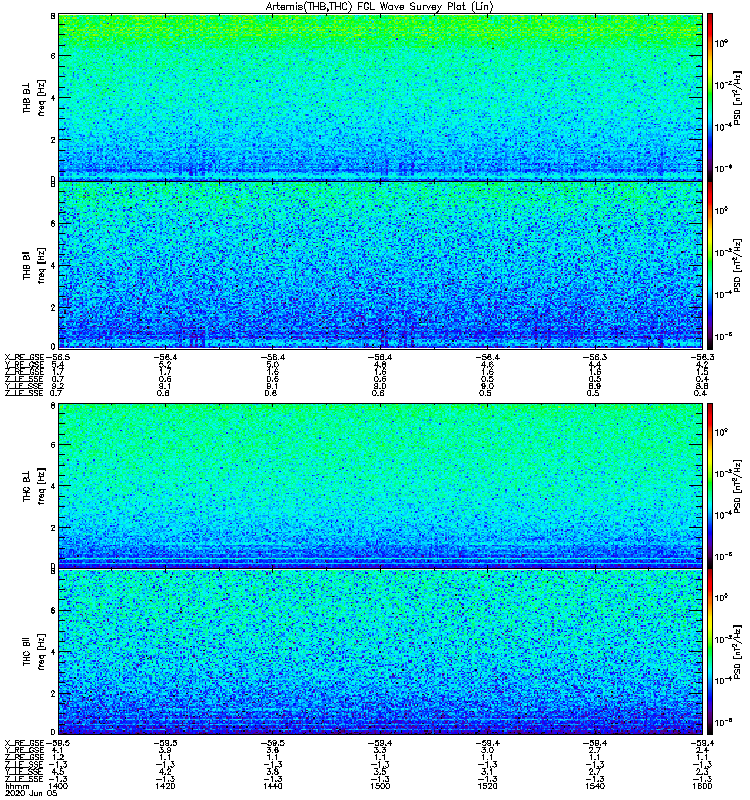Click the THC B∥ freq [Hz] axis label

coord(34,652)
